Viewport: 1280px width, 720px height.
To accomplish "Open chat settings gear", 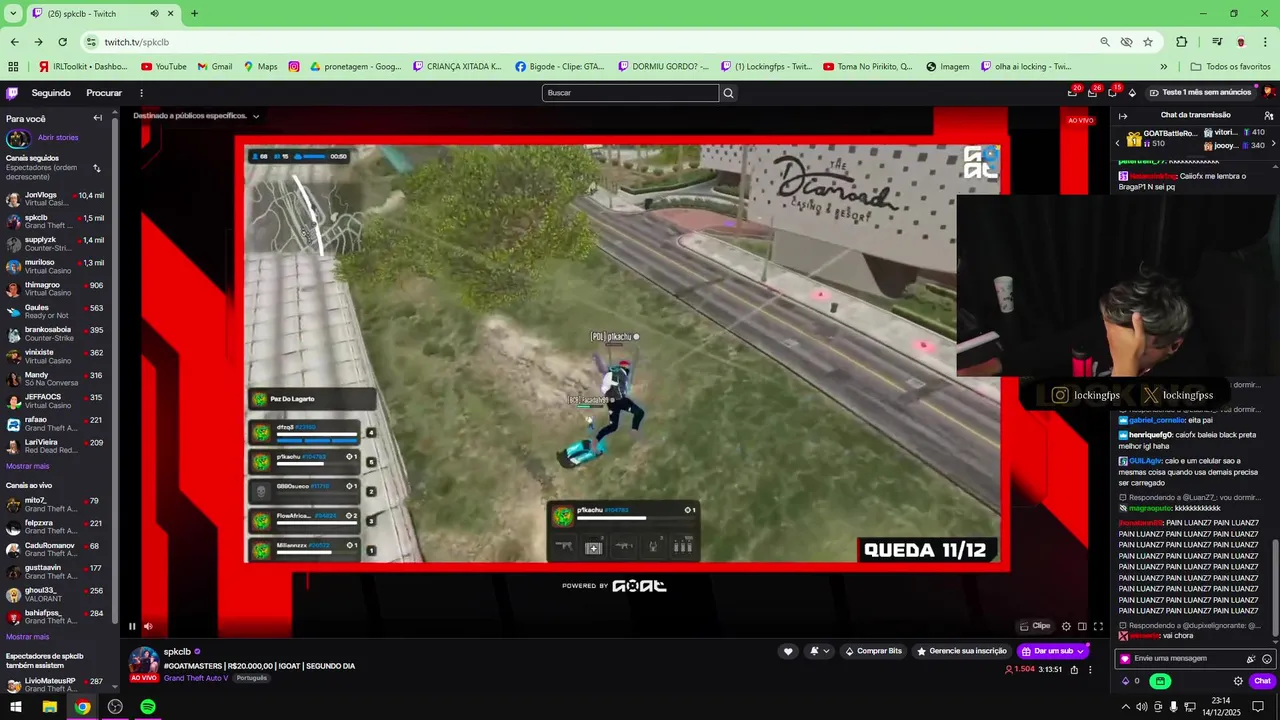I will click(1238, 681).
